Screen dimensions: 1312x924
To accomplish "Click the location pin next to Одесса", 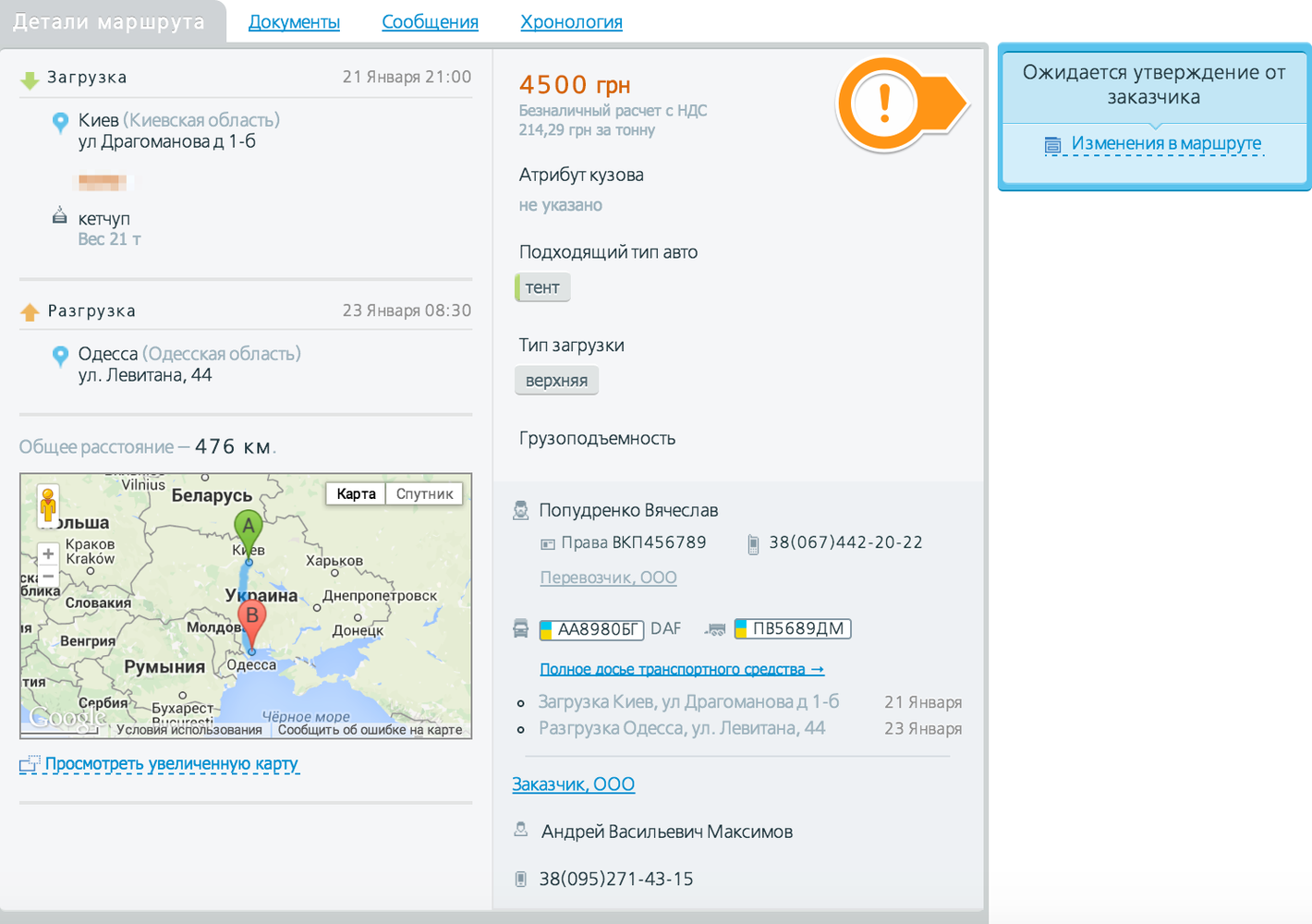I will tap(60, 356).
